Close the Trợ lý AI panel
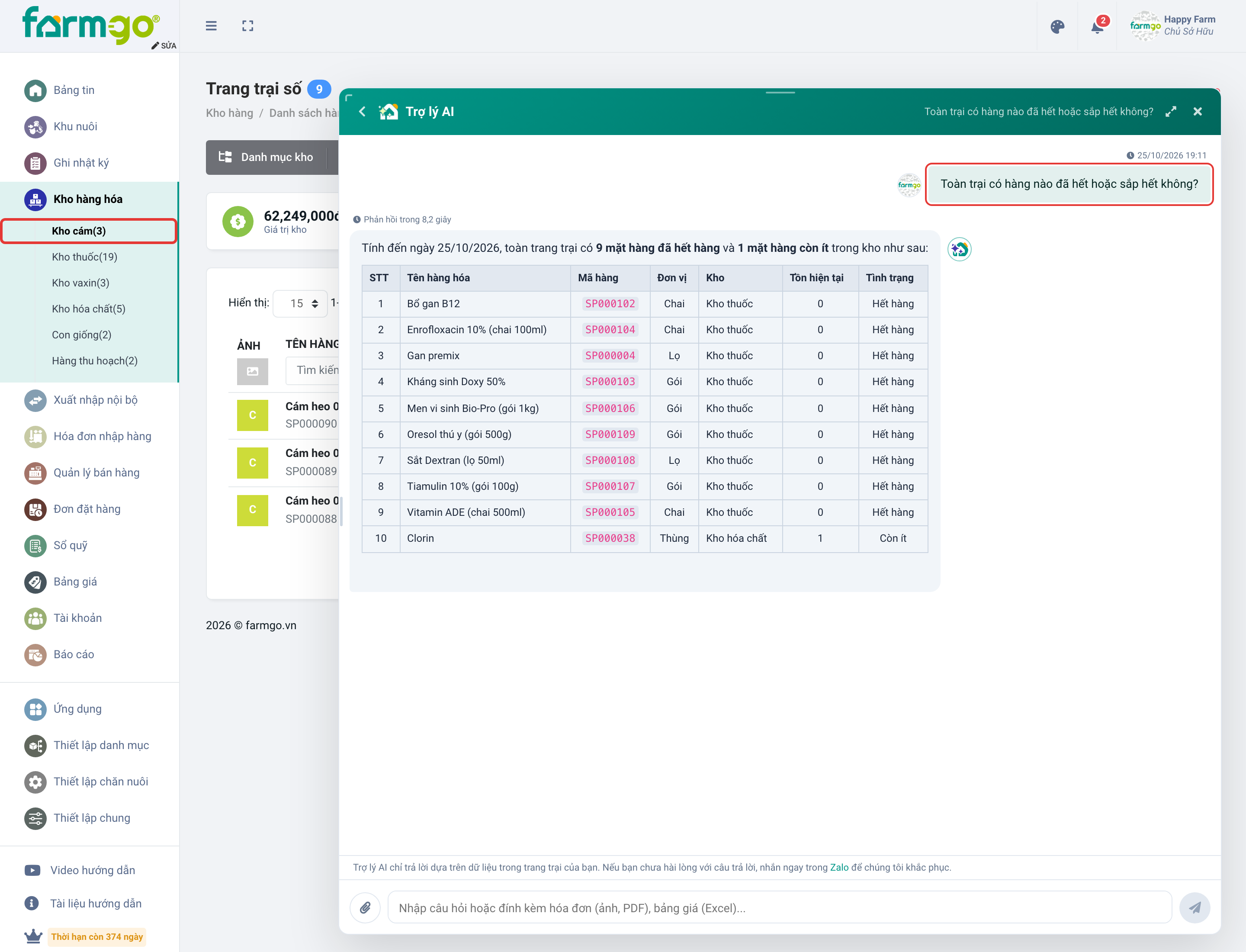This screenshot has height=952, width=1246. pyautogui.click(x=1197, y=112)
